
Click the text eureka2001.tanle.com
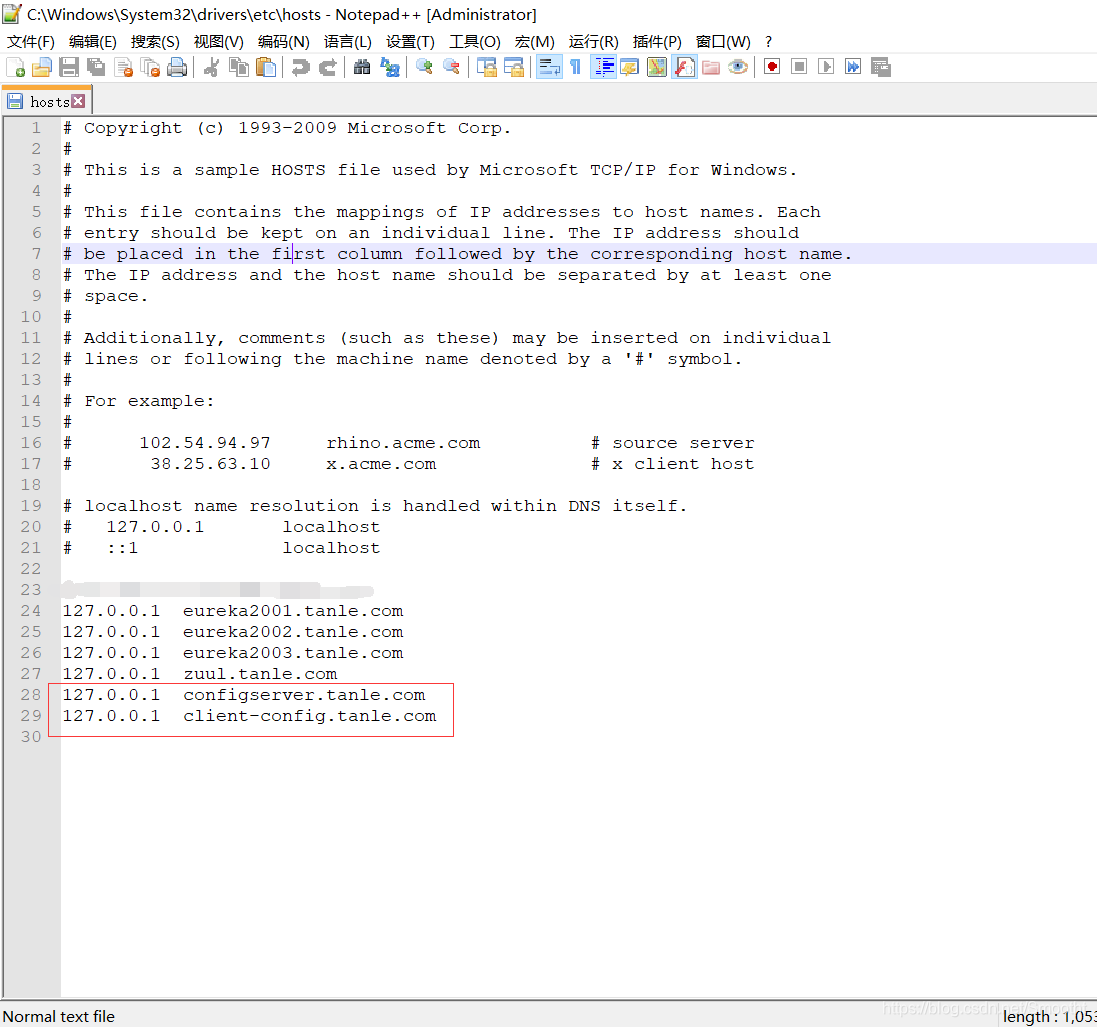[293, 611]
